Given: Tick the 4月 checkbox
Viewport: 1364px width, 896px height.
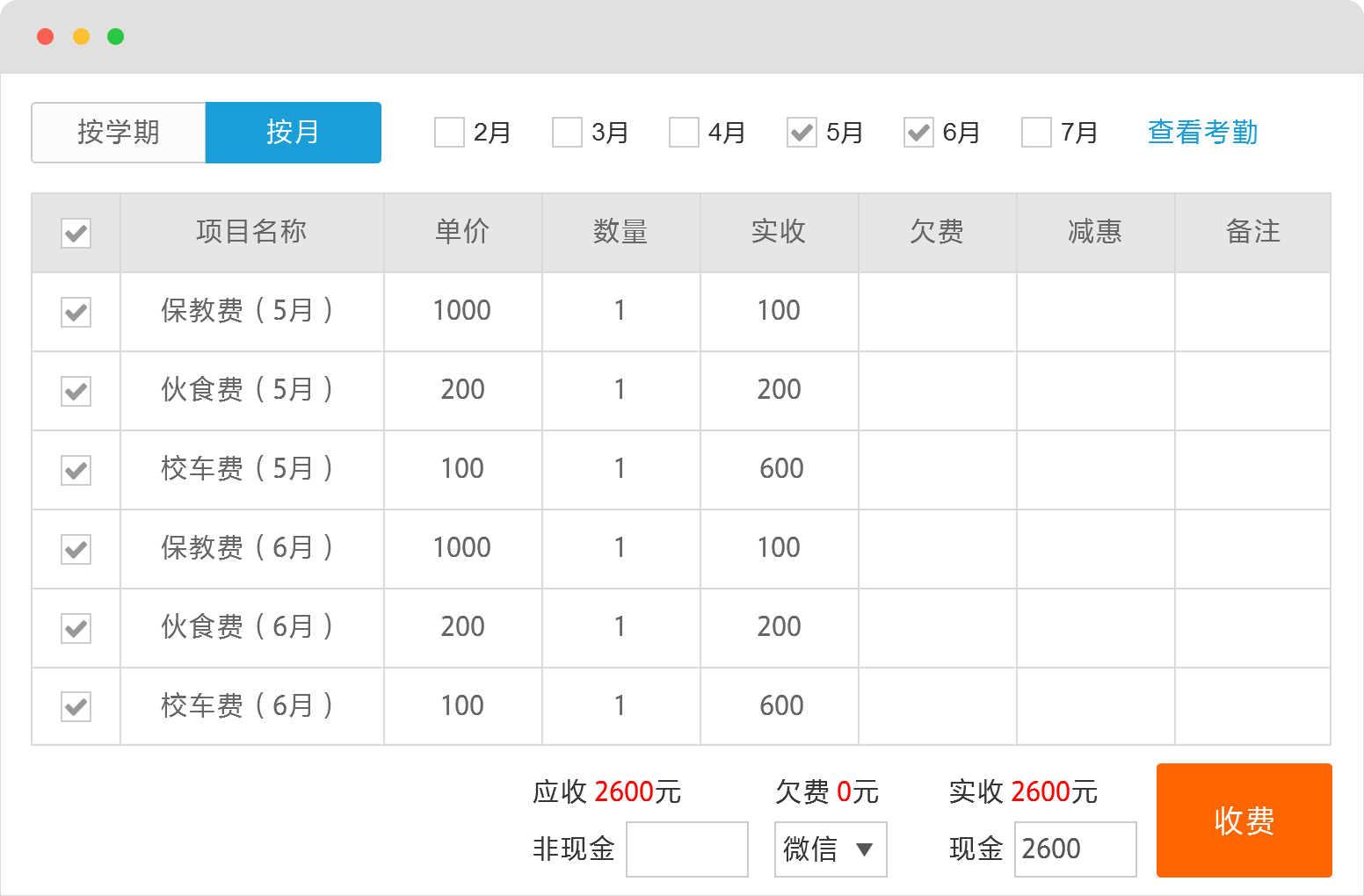Looking at the screenshot, I should click(684, 133).
